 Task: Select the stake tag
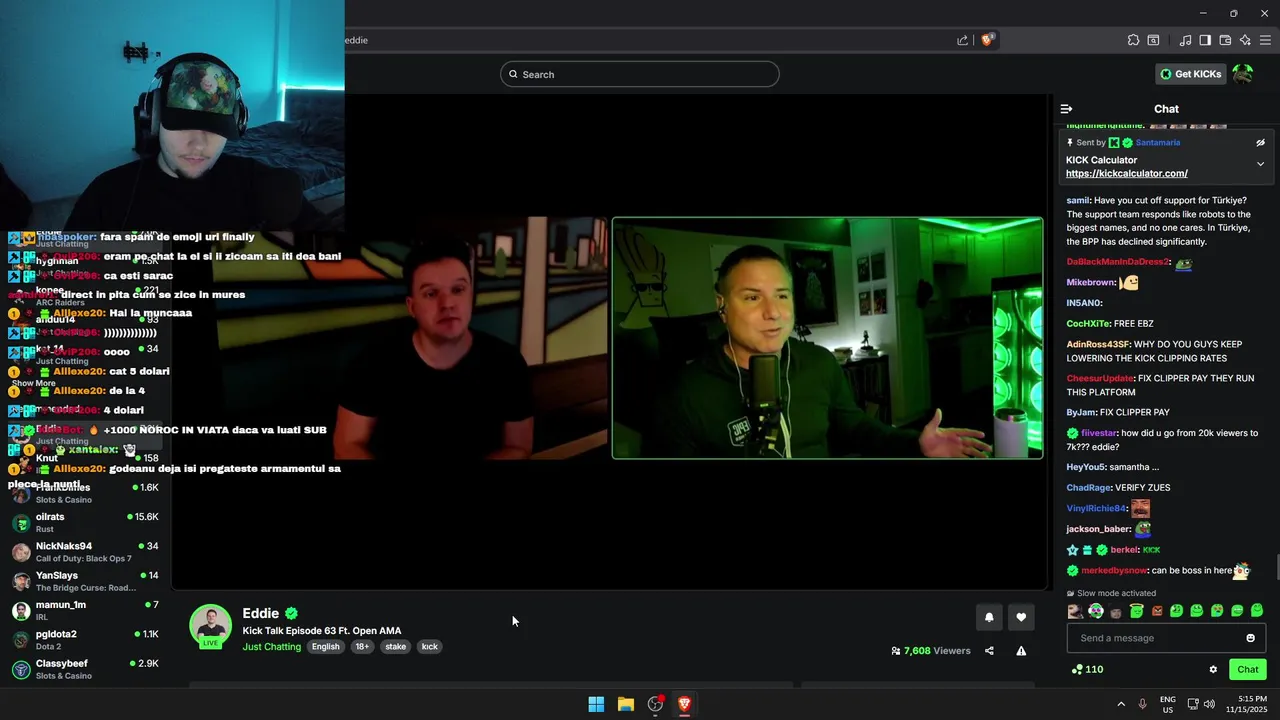coord(396,647)
